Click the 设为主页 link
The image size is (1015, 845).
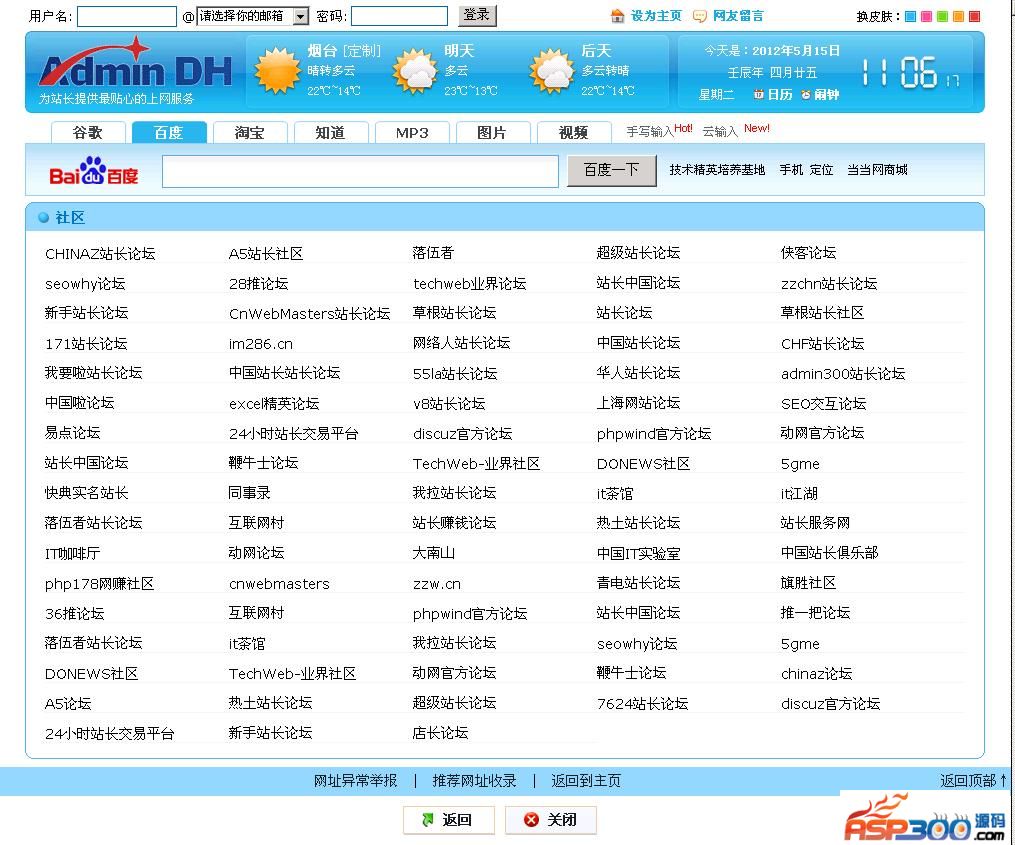[656, 16]
